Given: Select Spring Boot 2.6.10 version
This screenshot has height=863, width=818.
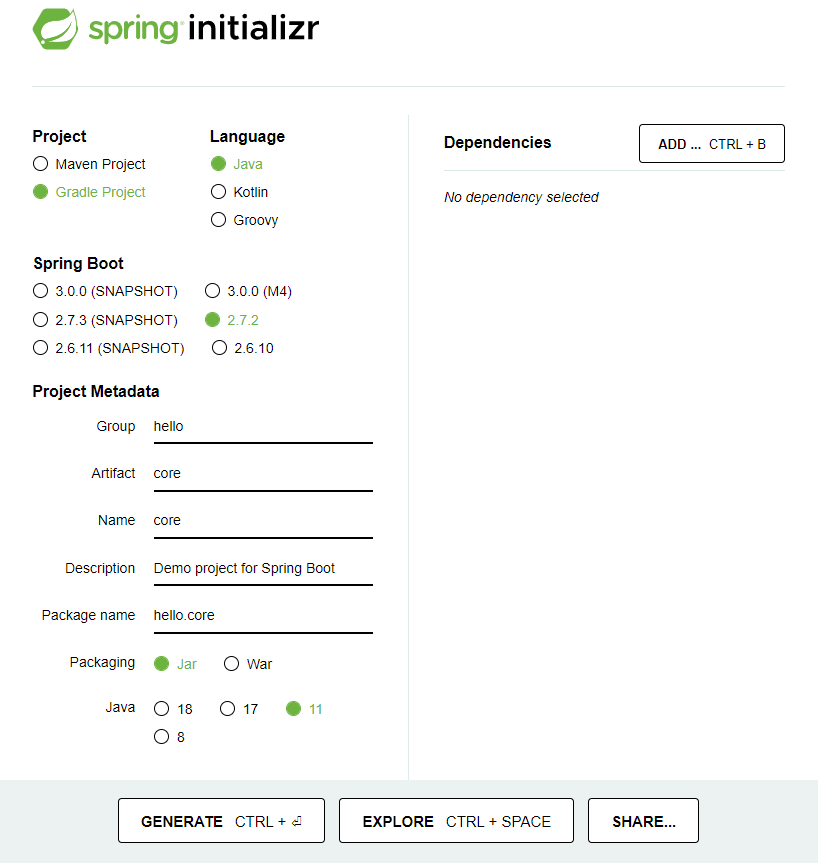Looking at the screenshot, I should click(x=220, y=347).
